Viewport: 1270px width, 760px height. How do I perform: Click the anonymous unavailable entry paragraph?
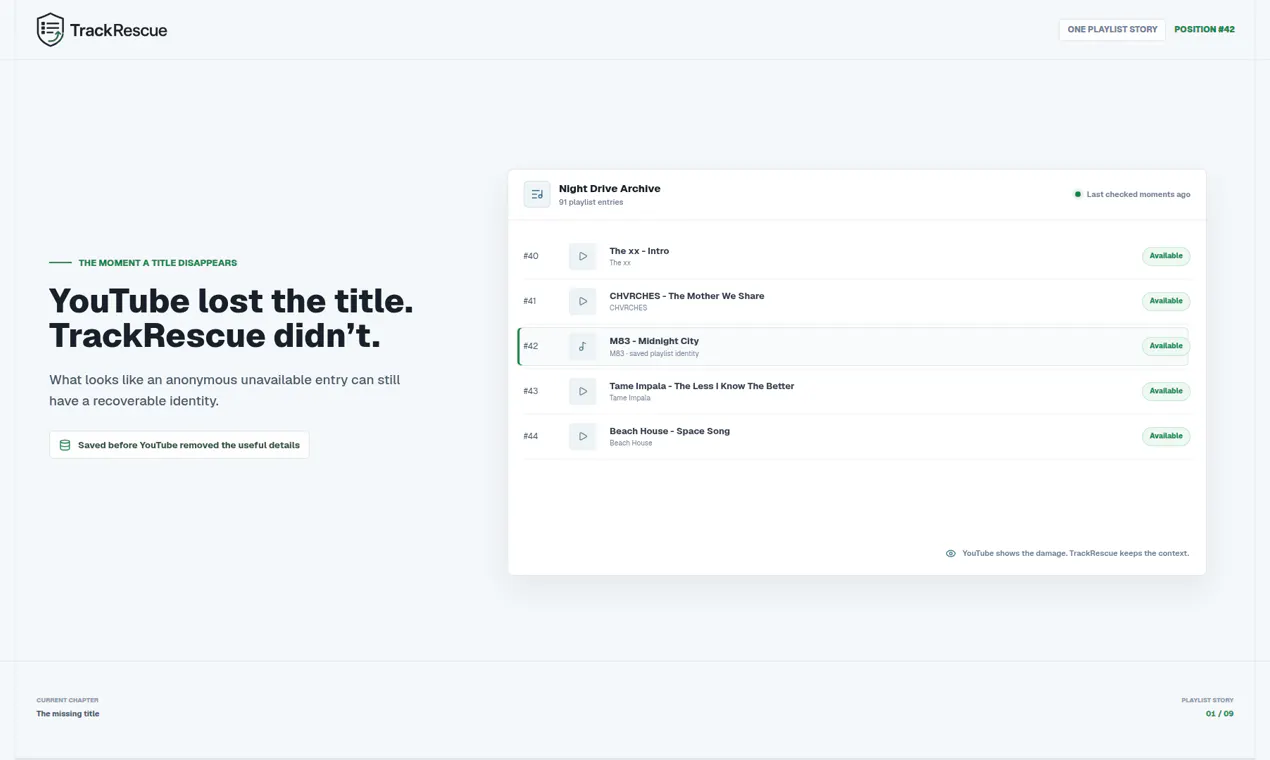tap(225, 390)
